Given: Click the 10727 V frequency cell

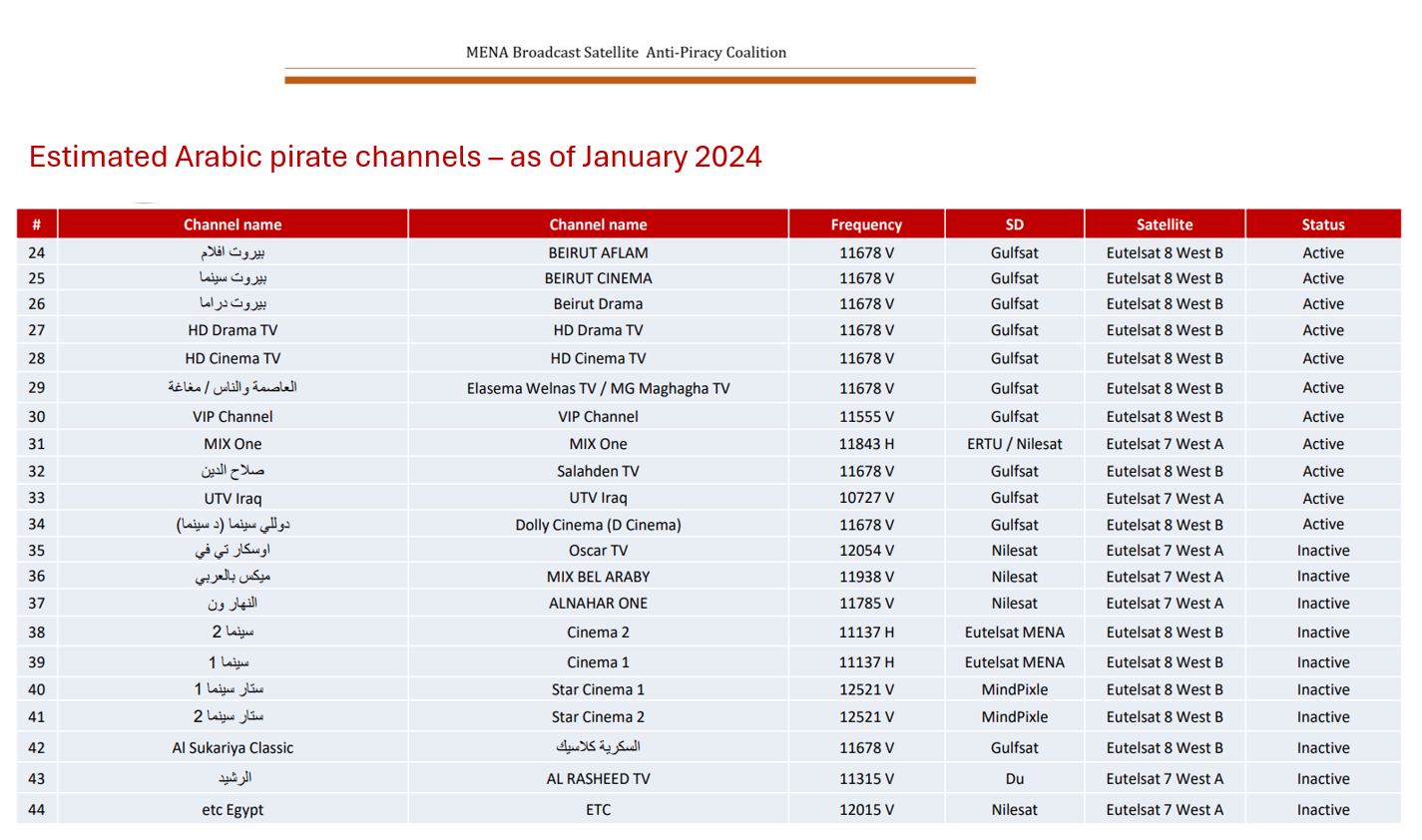Looking at the screenshot, I should (865, 498).
